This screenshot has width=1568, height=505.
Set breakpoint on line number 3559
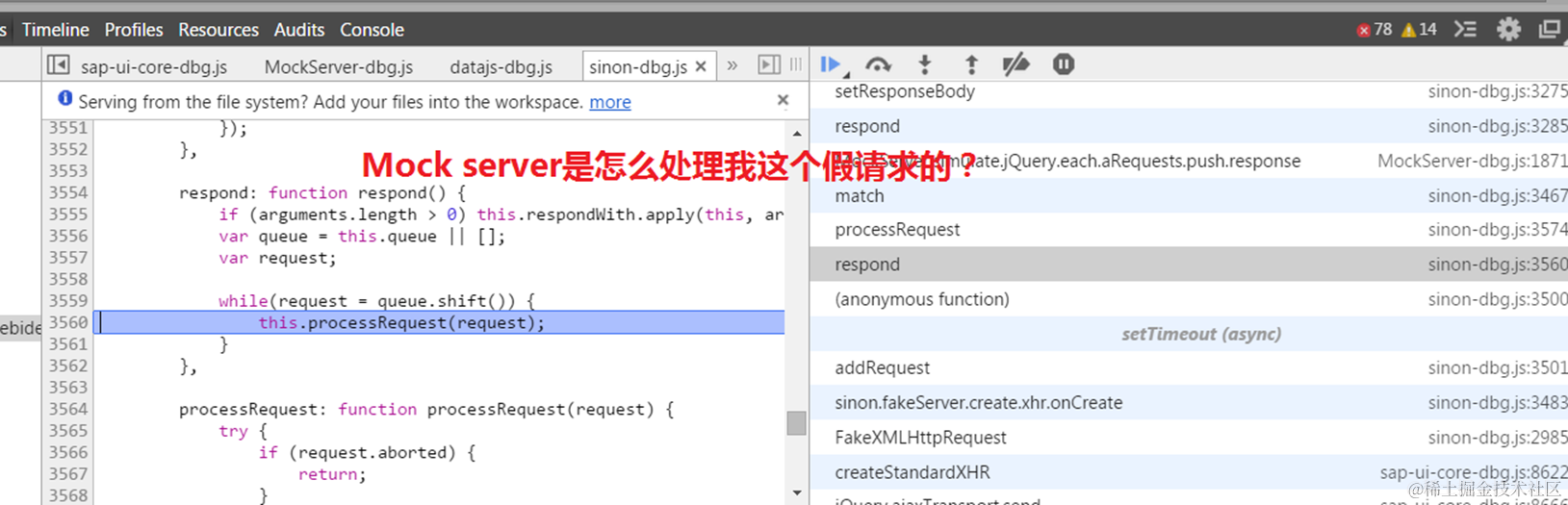68,301
